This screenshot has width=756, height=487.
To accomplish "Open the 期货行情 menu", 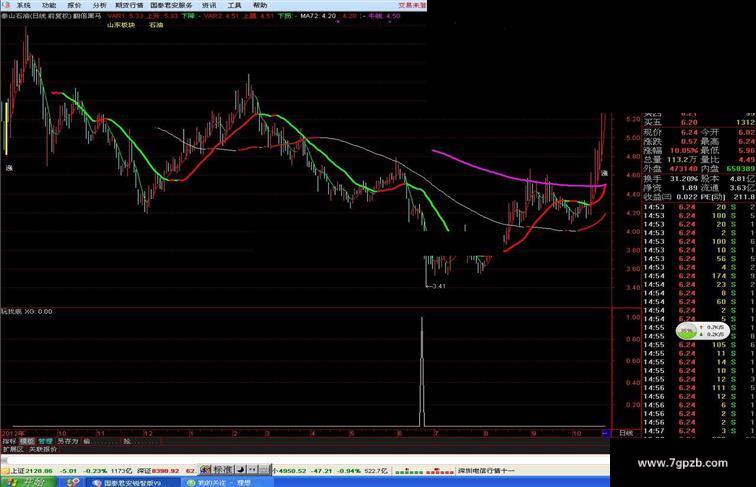I will (x=129, y=5).
